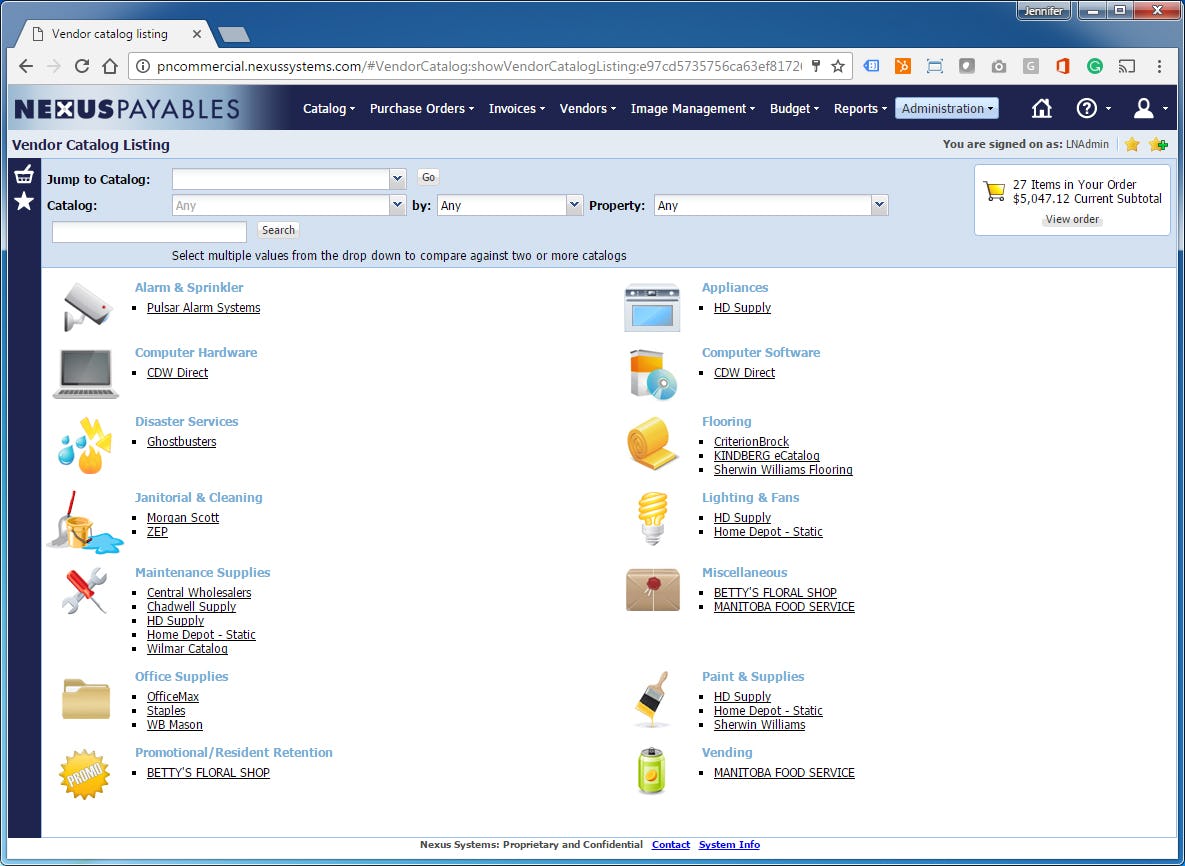Reload the page in Chrome
The height and width of the screenshot is (866, 1185).
pos(82,66)
